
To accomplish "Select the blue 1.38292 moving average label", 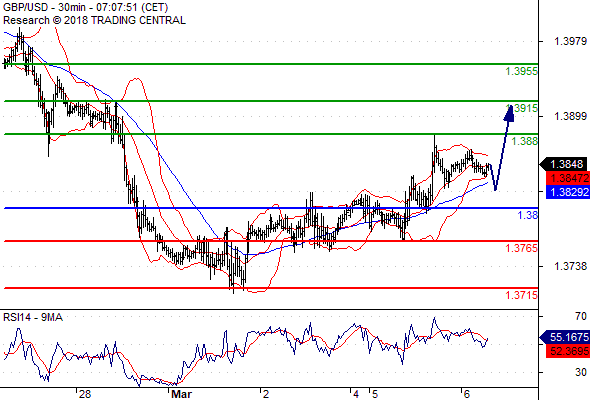I will click(568, 192).
